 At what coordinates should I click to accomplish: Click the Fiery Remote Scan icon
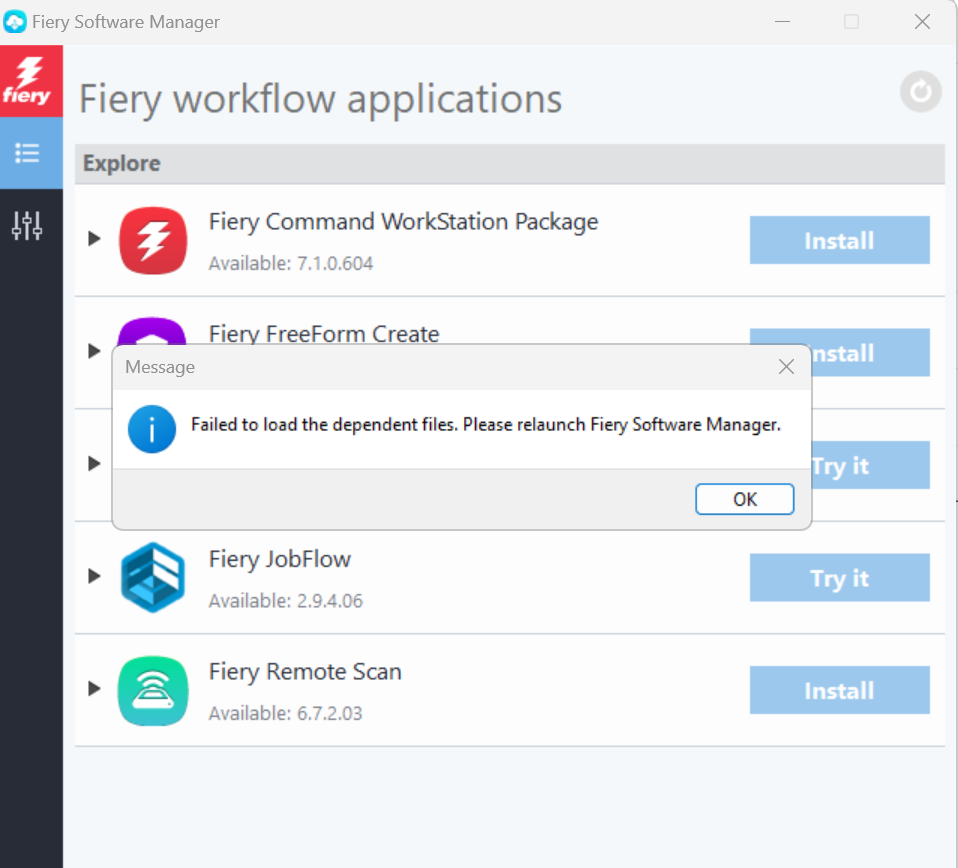153,690
